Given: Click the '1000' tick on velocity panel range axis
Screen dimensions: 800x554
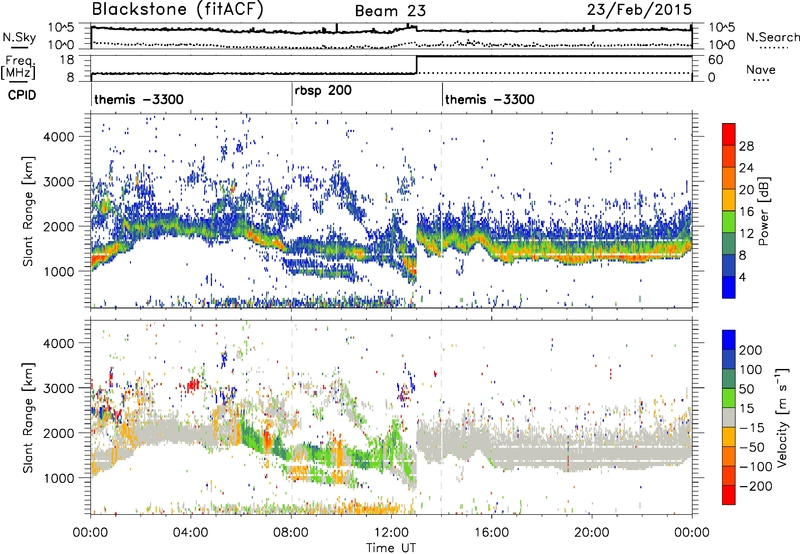Looking at the screenshot, I should point(58,478).
